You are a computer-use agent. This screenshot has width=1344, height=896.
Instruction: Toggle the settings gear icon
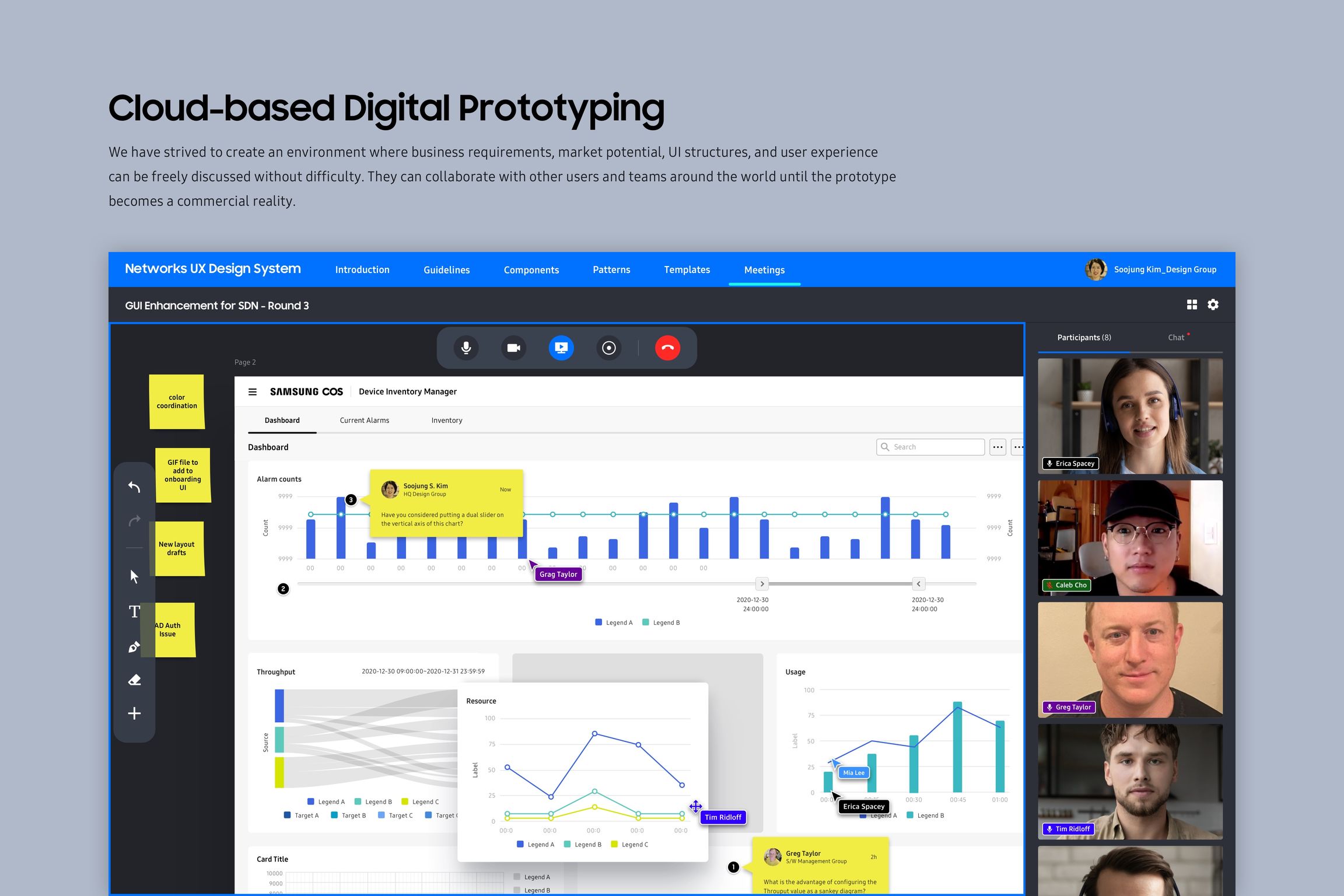pyautogui.click(x=1215, y=305)
